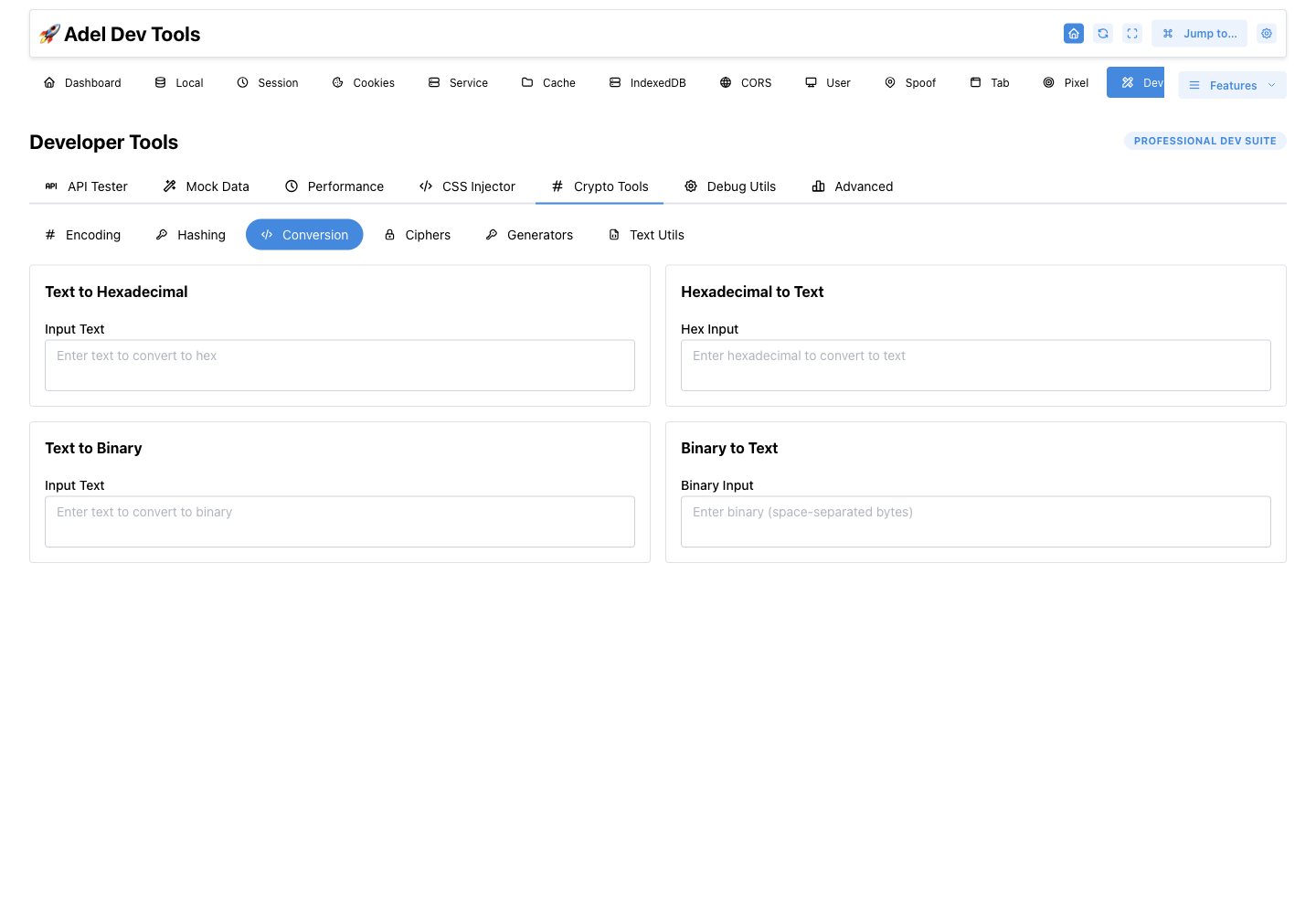Click the Binary Input text field
The width and height of the screenshot is (1316, 914).
976,522
